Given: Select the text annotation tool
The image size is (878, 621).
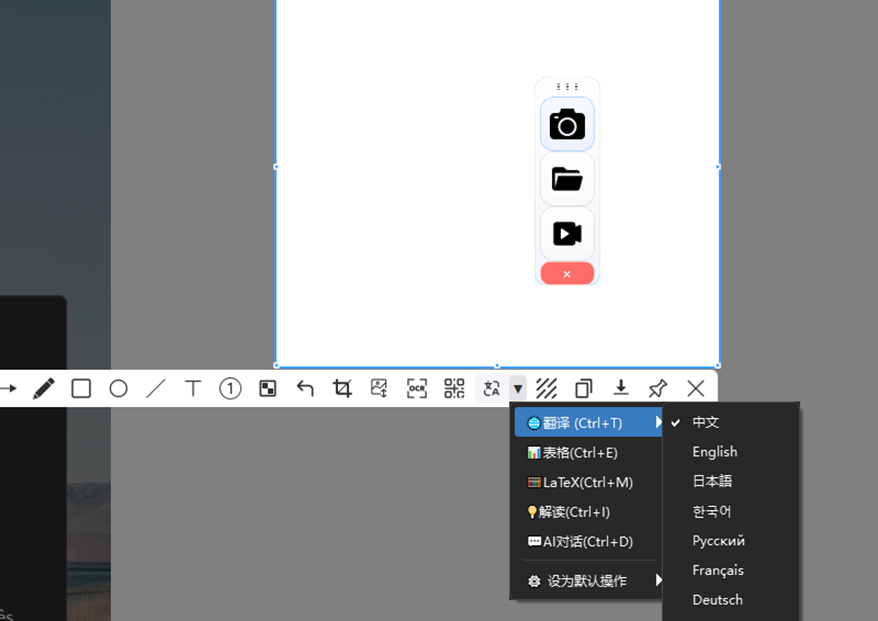Looking at the screenshot, I should coord(193,388).
